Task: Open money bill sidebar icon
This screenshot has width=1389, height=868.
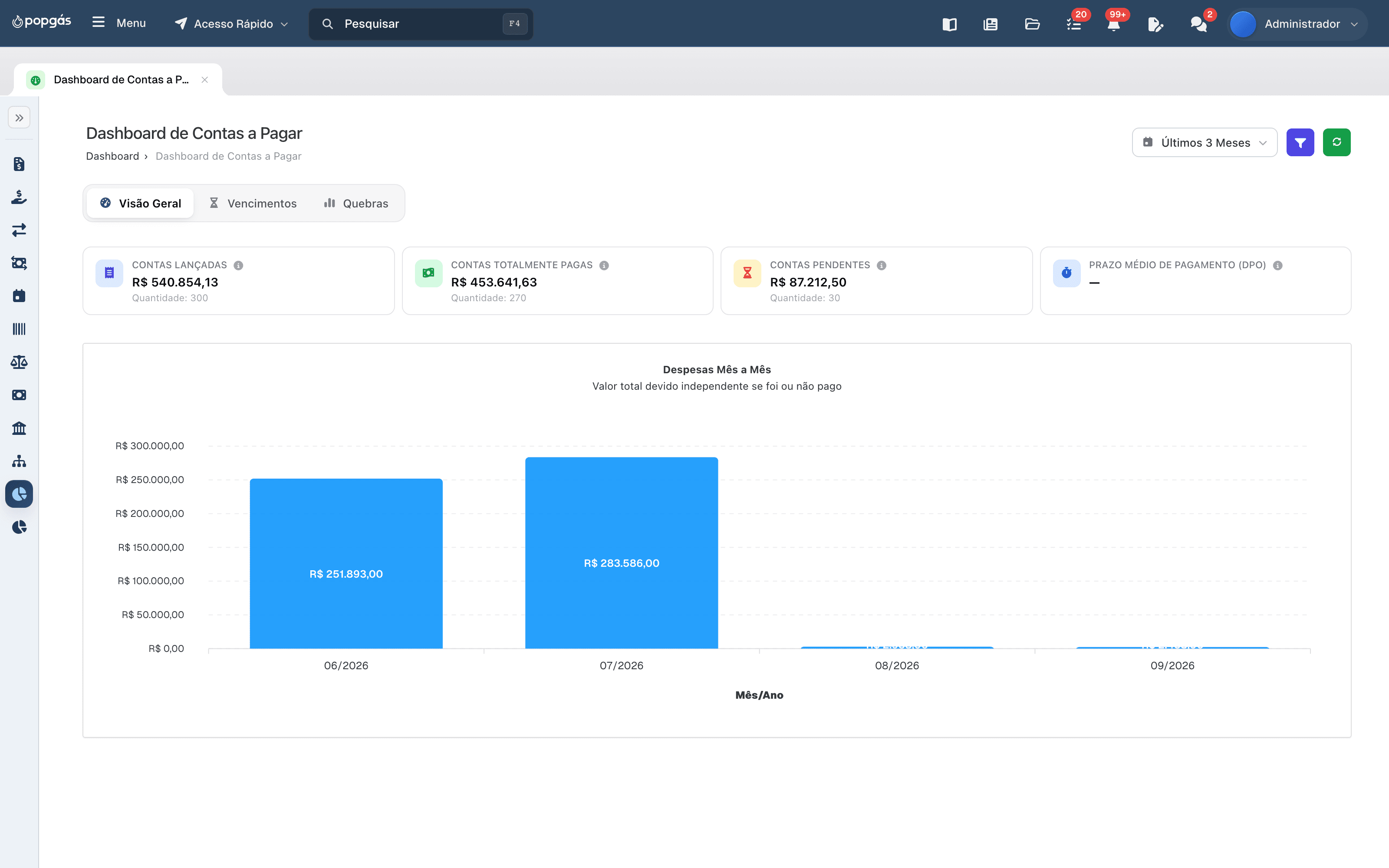Action: click(19, 395)
